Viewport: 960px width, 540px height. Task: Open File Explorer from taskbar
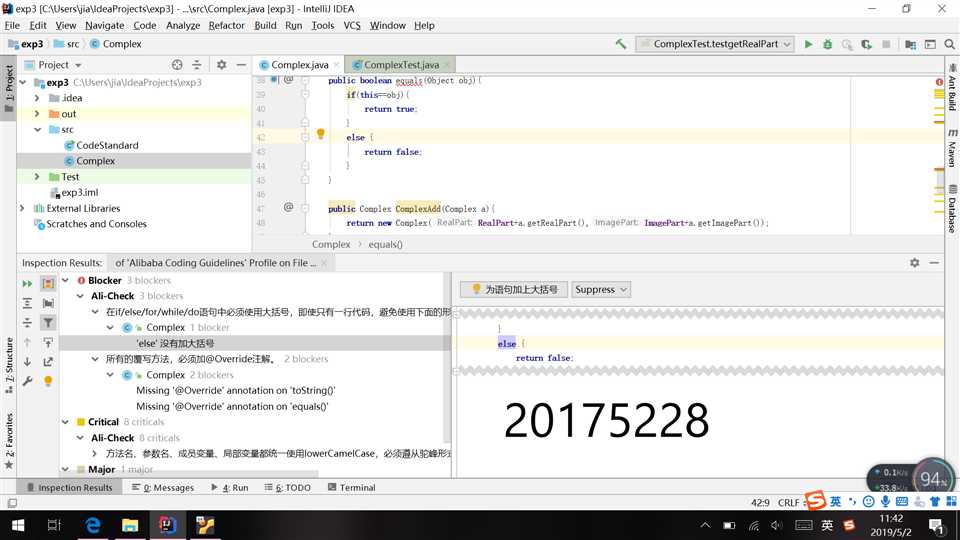click(x=130, y=525)
